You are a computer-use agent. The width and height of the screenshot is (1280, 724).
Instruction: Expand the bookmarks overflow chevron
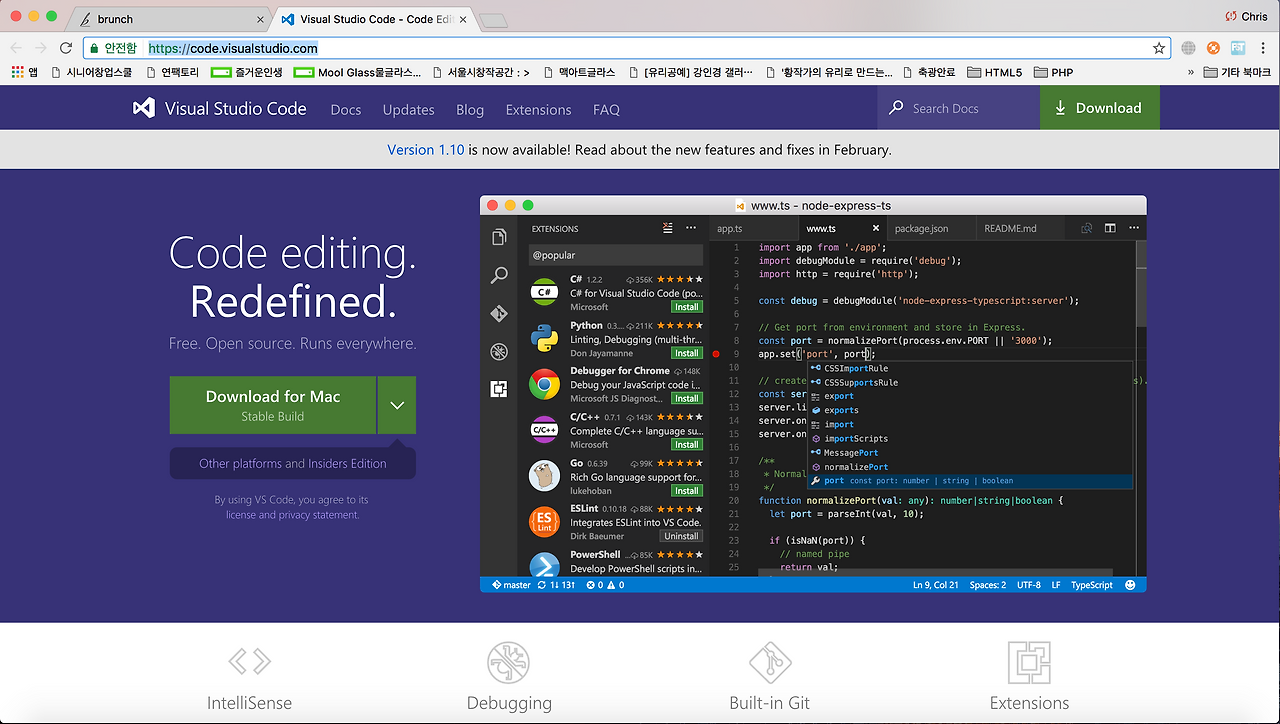point(1190,72)
